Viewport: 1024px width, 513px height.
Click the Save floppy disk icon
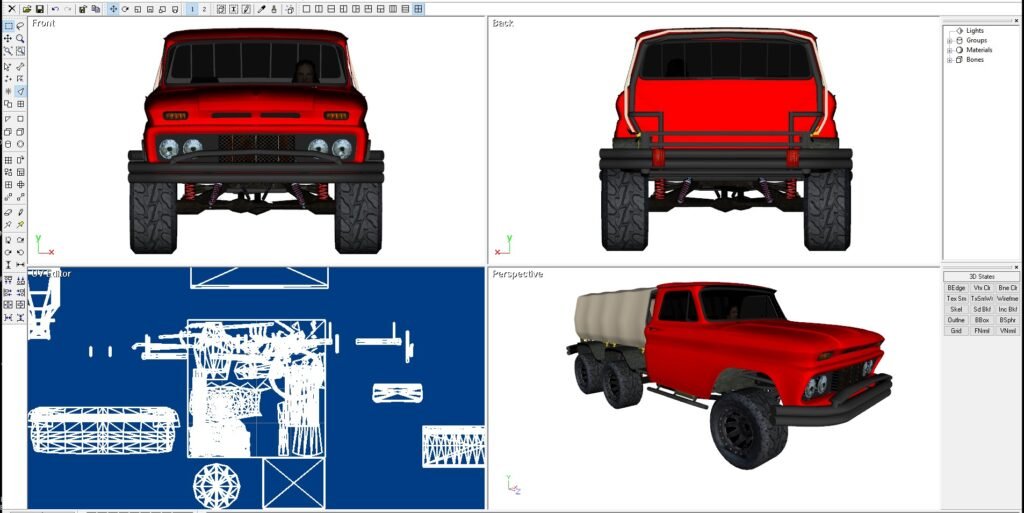coord(39,9)
